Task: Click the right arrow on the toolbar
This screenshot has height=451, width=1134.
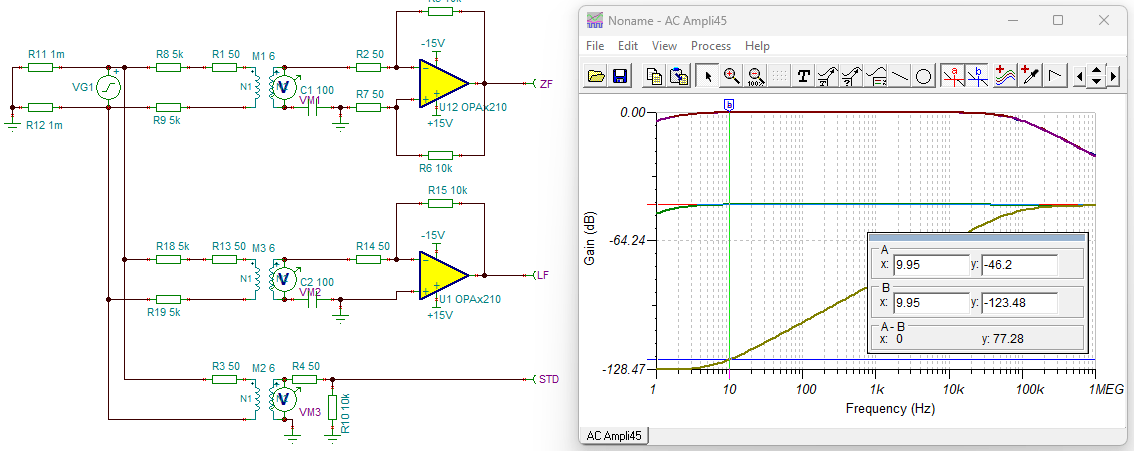Action: pos(1114,77)
